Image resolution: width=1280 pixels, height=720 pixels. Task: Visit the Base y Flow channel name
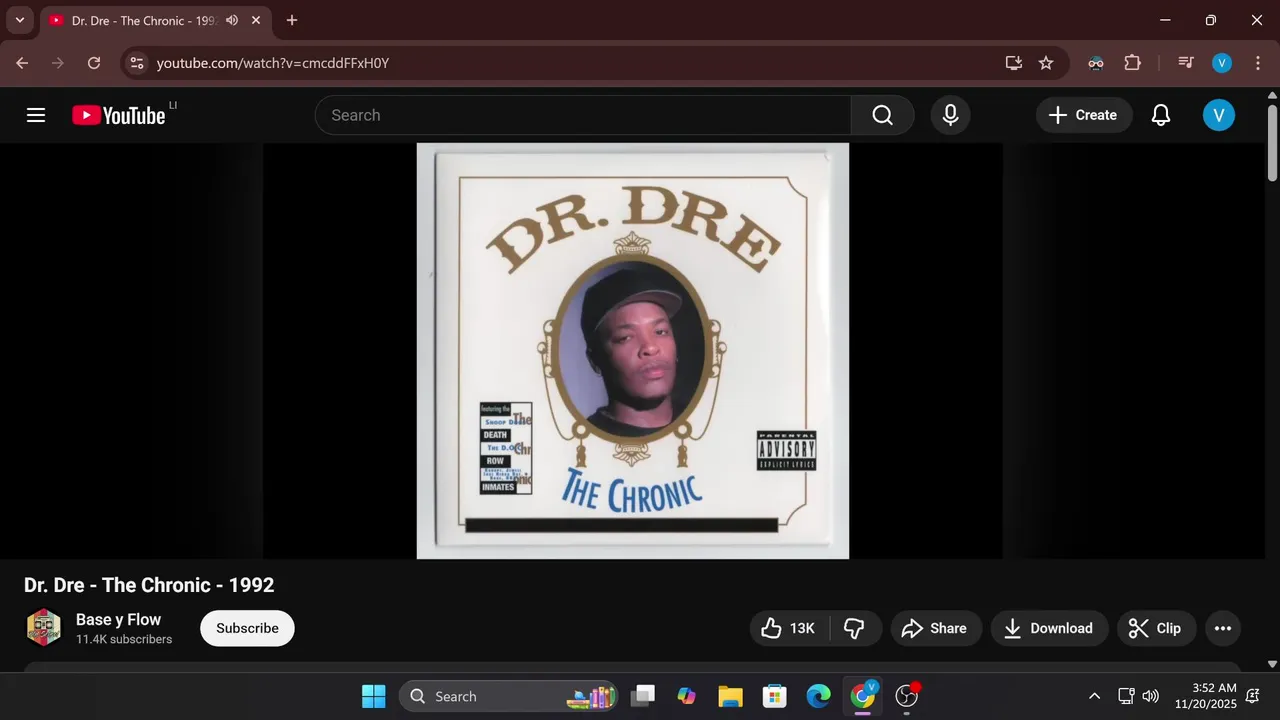pyautogui.click(x=118, y=620)
